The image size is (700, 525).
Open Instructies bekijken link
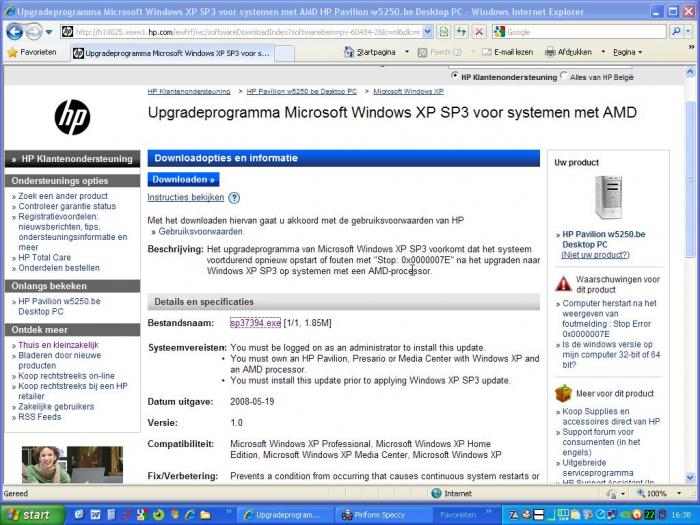click(x=186, y=197)
